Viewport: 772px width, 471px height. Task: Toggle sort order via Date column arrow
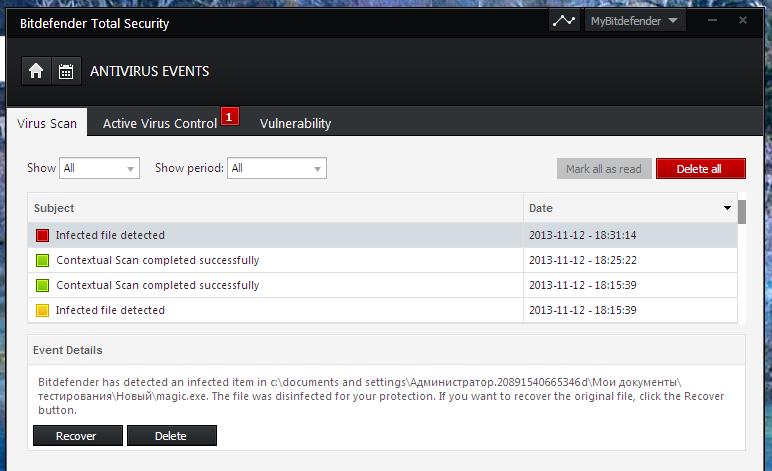pos(727,209)
